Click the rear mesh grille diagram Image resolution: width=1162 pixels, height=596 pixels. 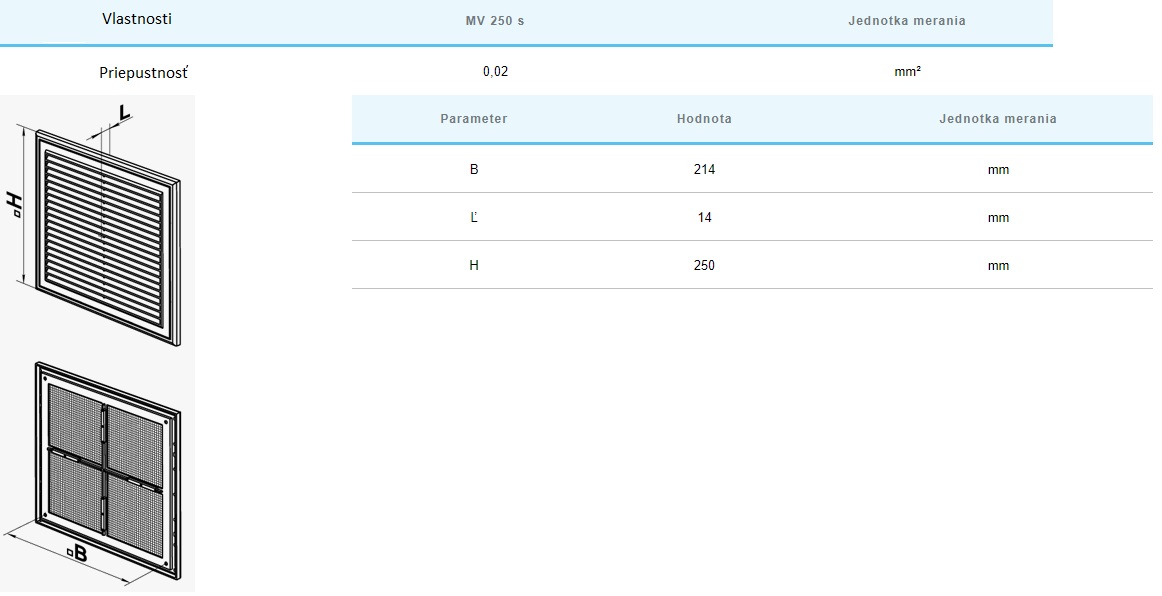pyautogui.click(x=105, y=465)
